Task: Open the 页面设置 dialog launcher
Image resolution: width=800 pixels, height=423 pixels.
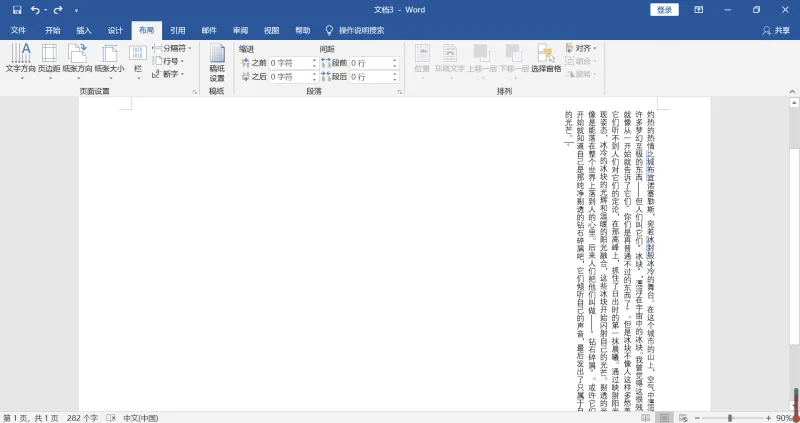Action: click(x=194, y=92)
